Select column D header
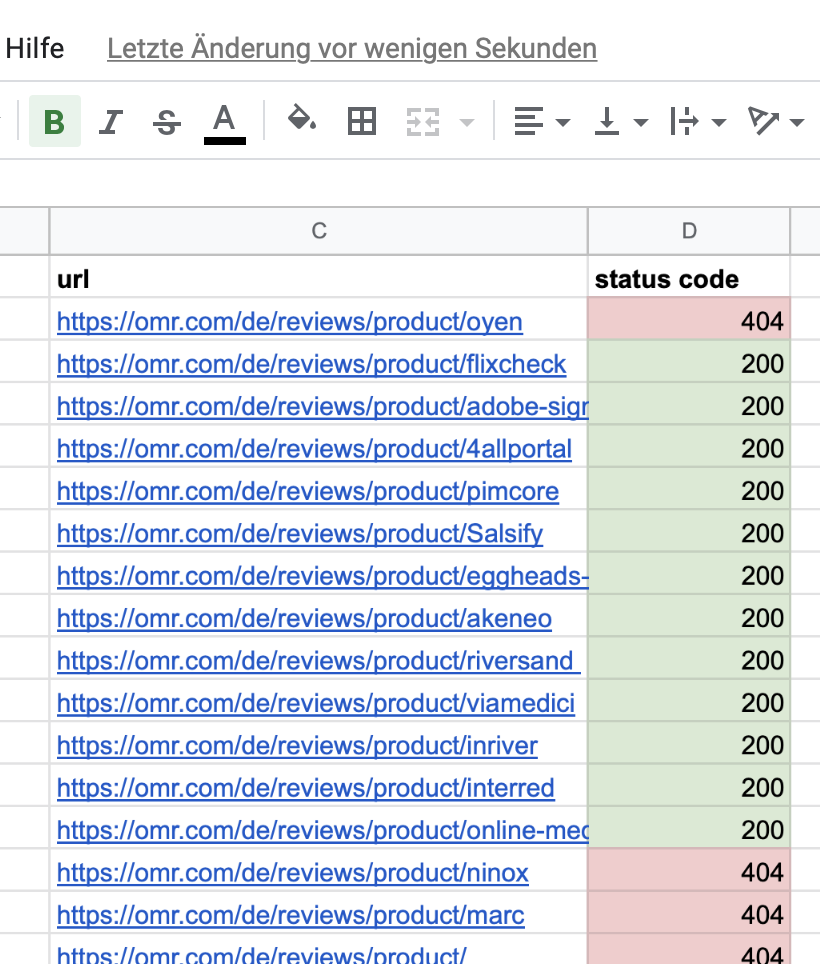The width and height of the screenshot is (820, 964). [x=689, y=231]
